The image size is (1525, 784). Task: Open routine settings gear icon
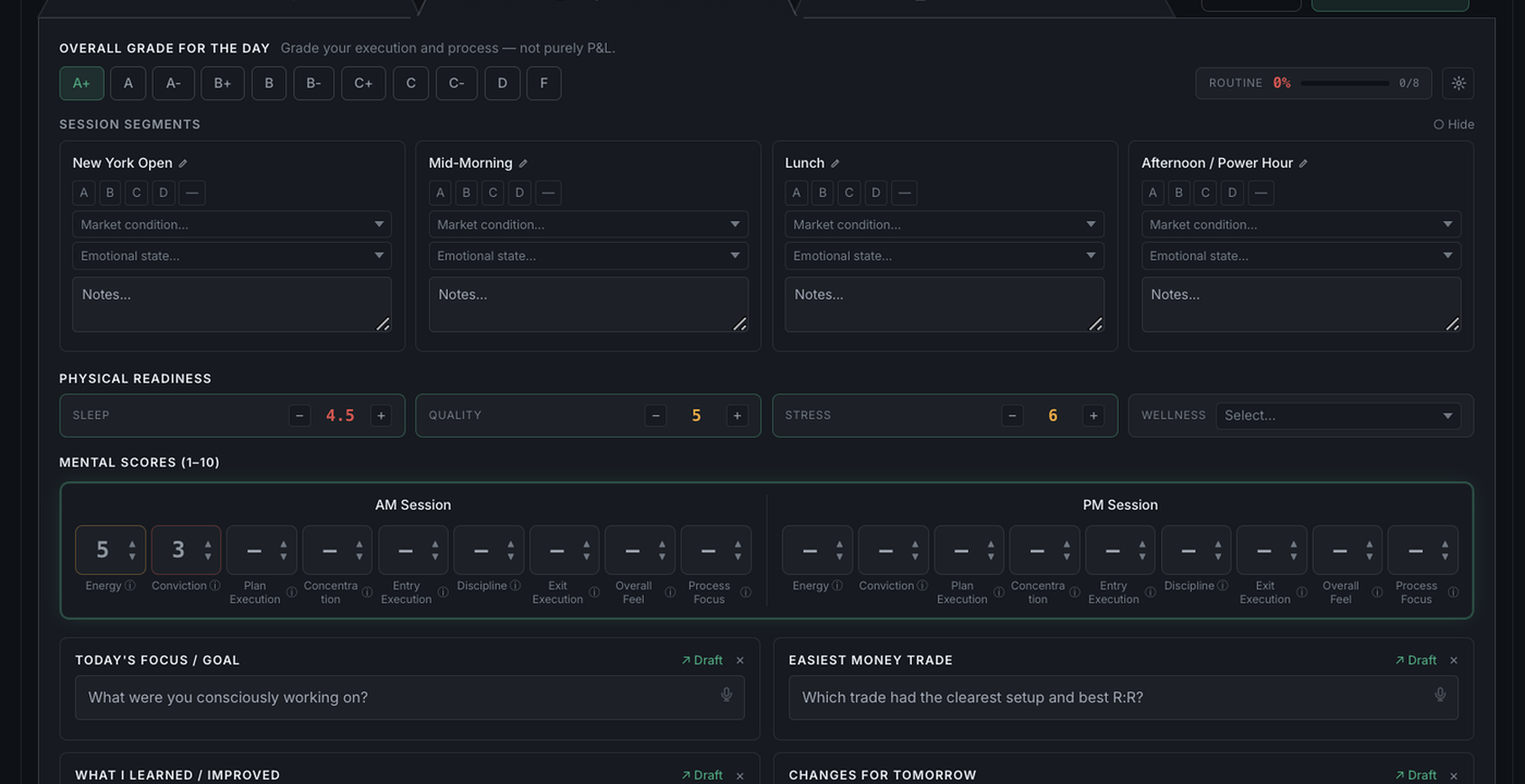[1458, 83]
